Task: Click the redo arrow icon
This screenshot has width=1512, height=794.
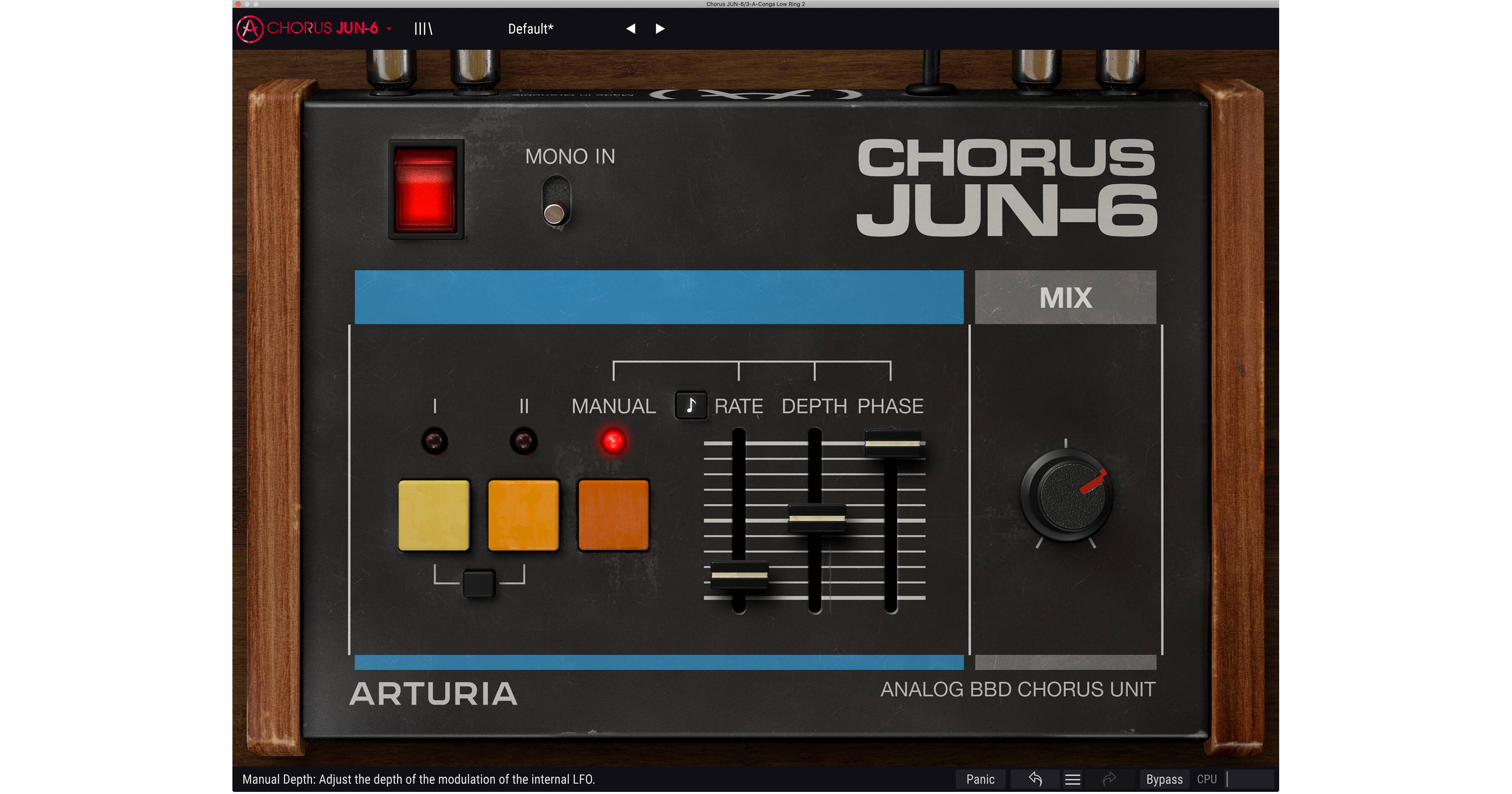Action: pos(1110,779)
